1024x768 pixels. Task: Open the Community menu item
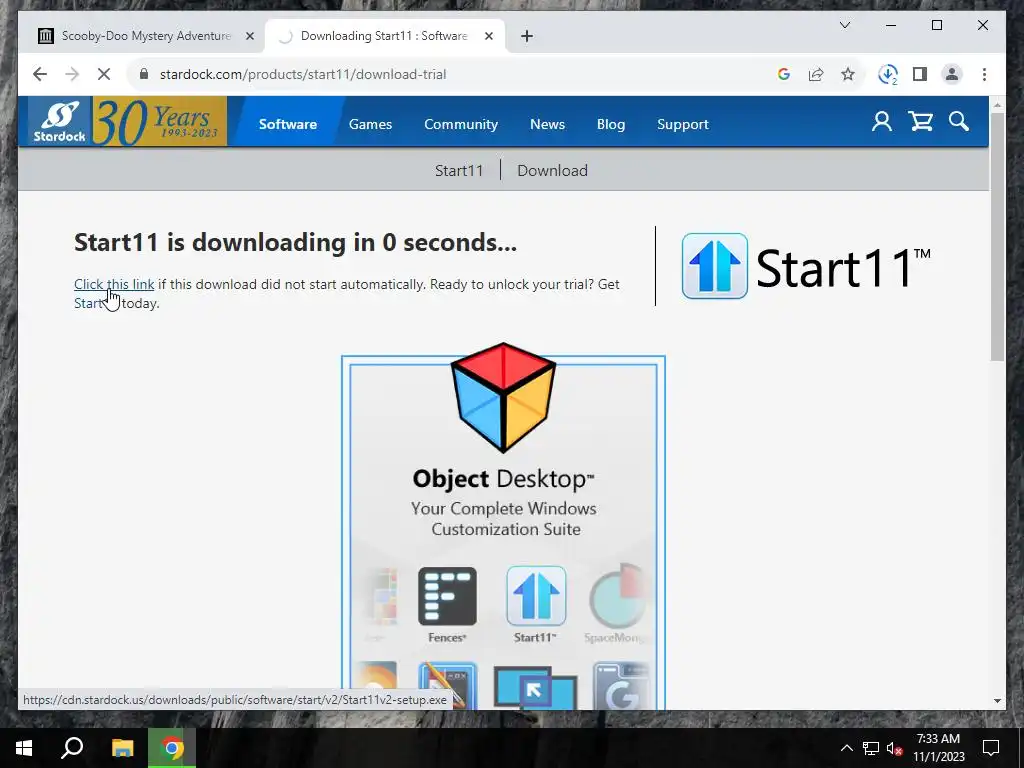[x=461, y=124]
